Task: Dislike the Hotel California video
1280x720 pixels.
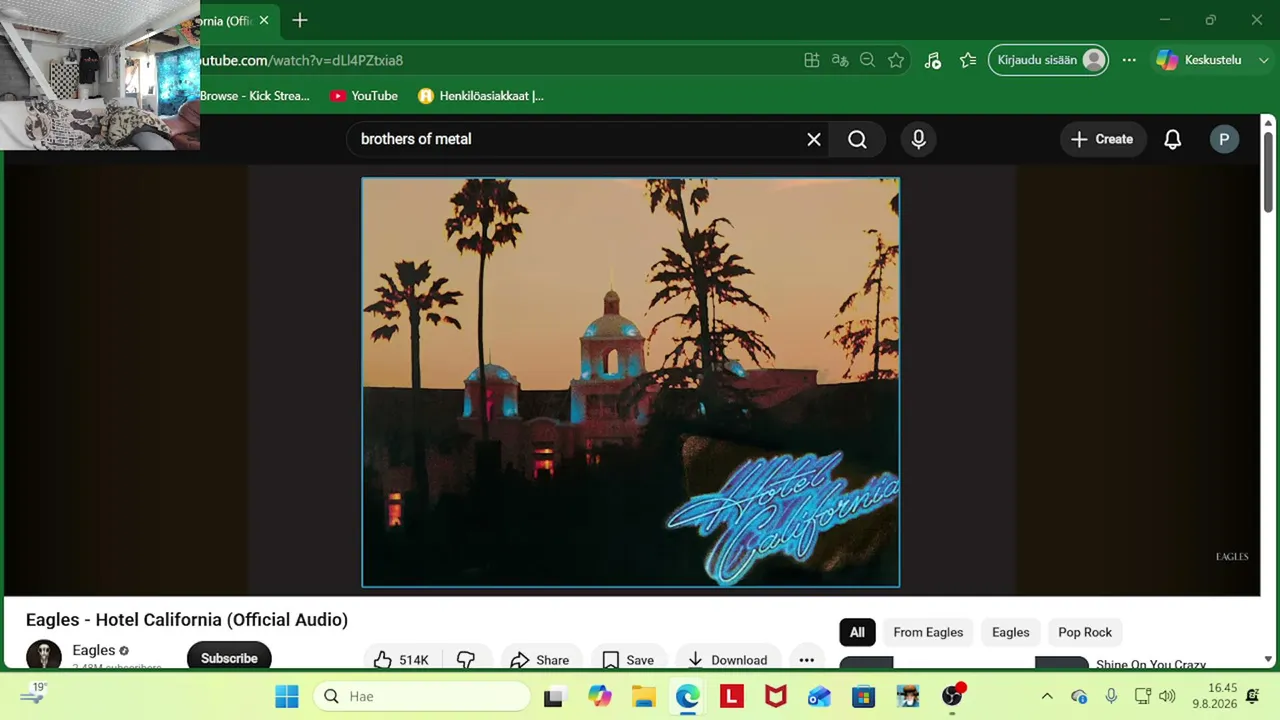Action: point(466,659)
